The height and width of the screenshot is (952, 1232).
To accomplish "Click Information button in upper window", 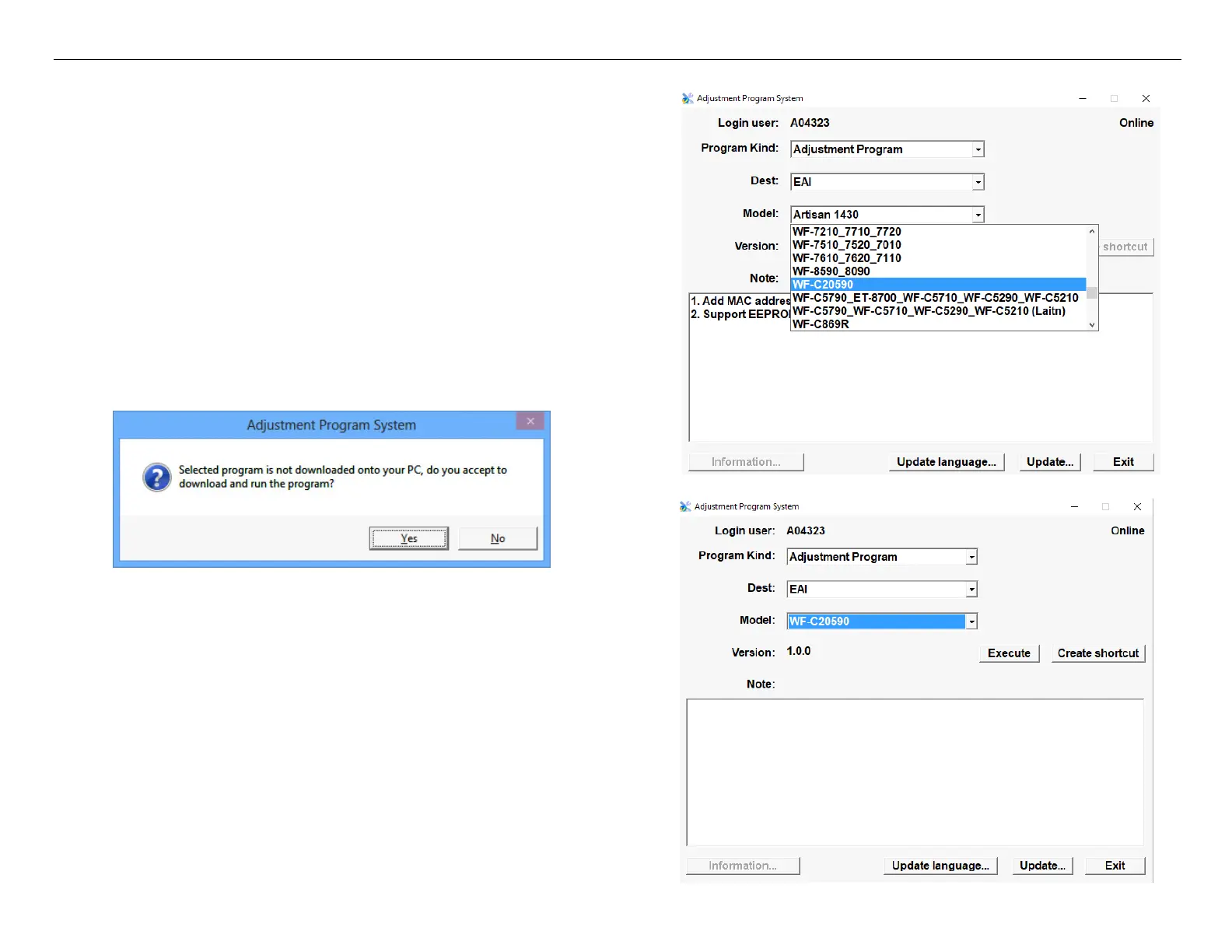I will point(746,462).
